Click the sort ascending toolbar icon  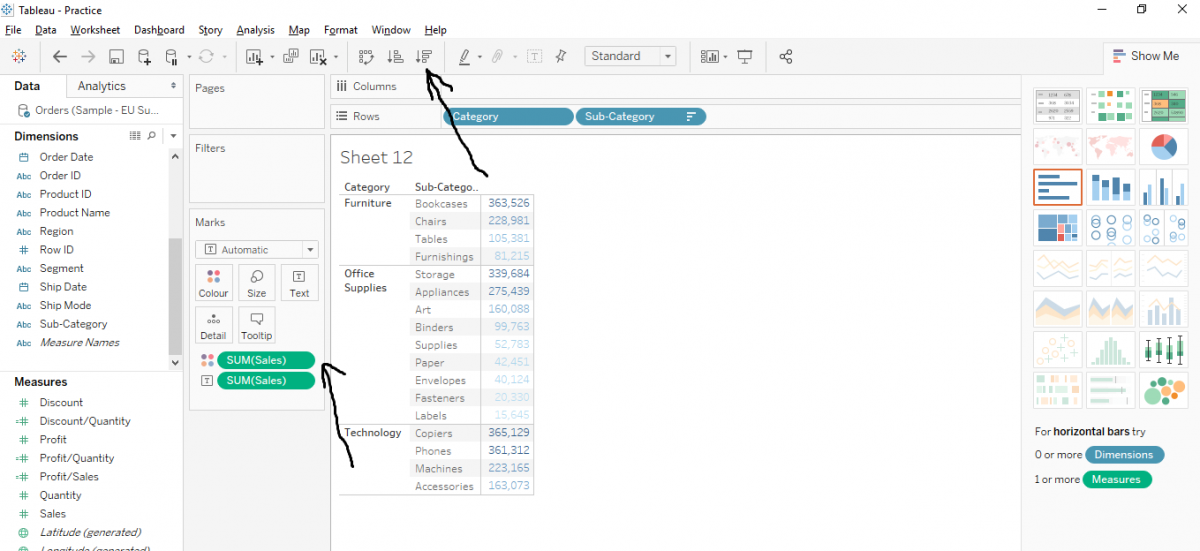[395, 57]
